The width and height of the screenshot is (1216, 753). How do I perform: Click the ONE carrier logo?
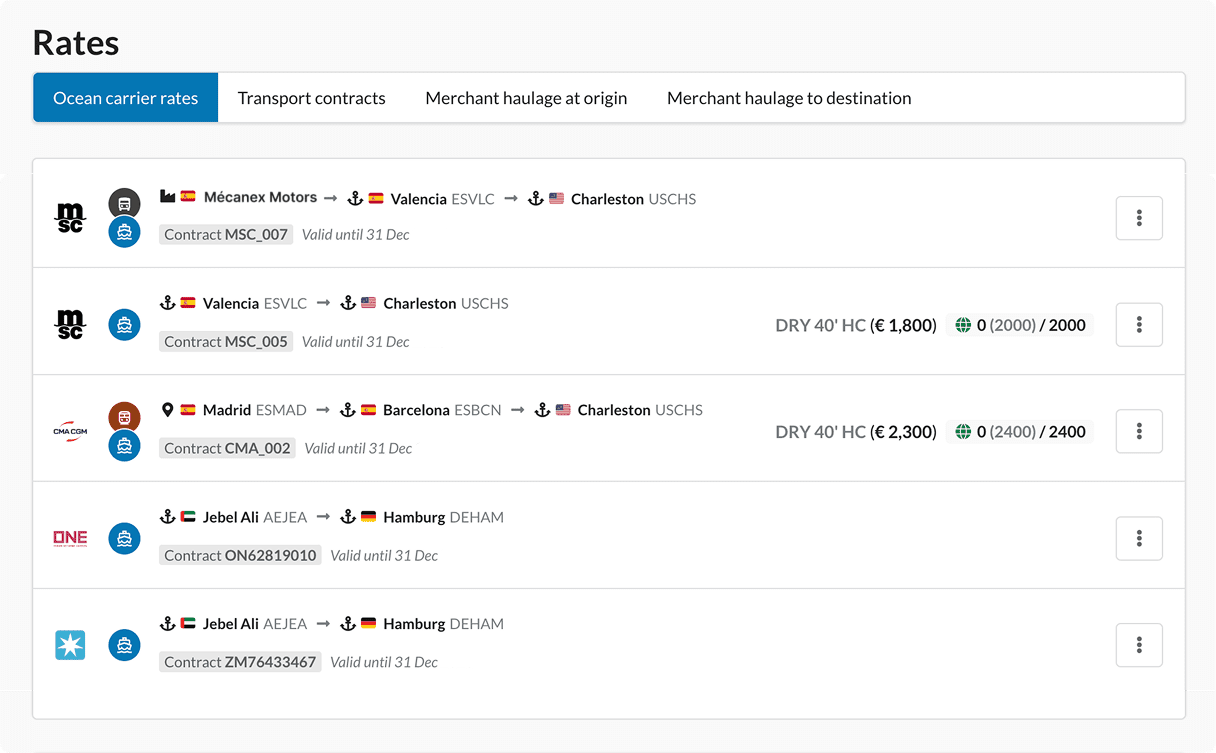pyautogui.click(x=70, y=538)
